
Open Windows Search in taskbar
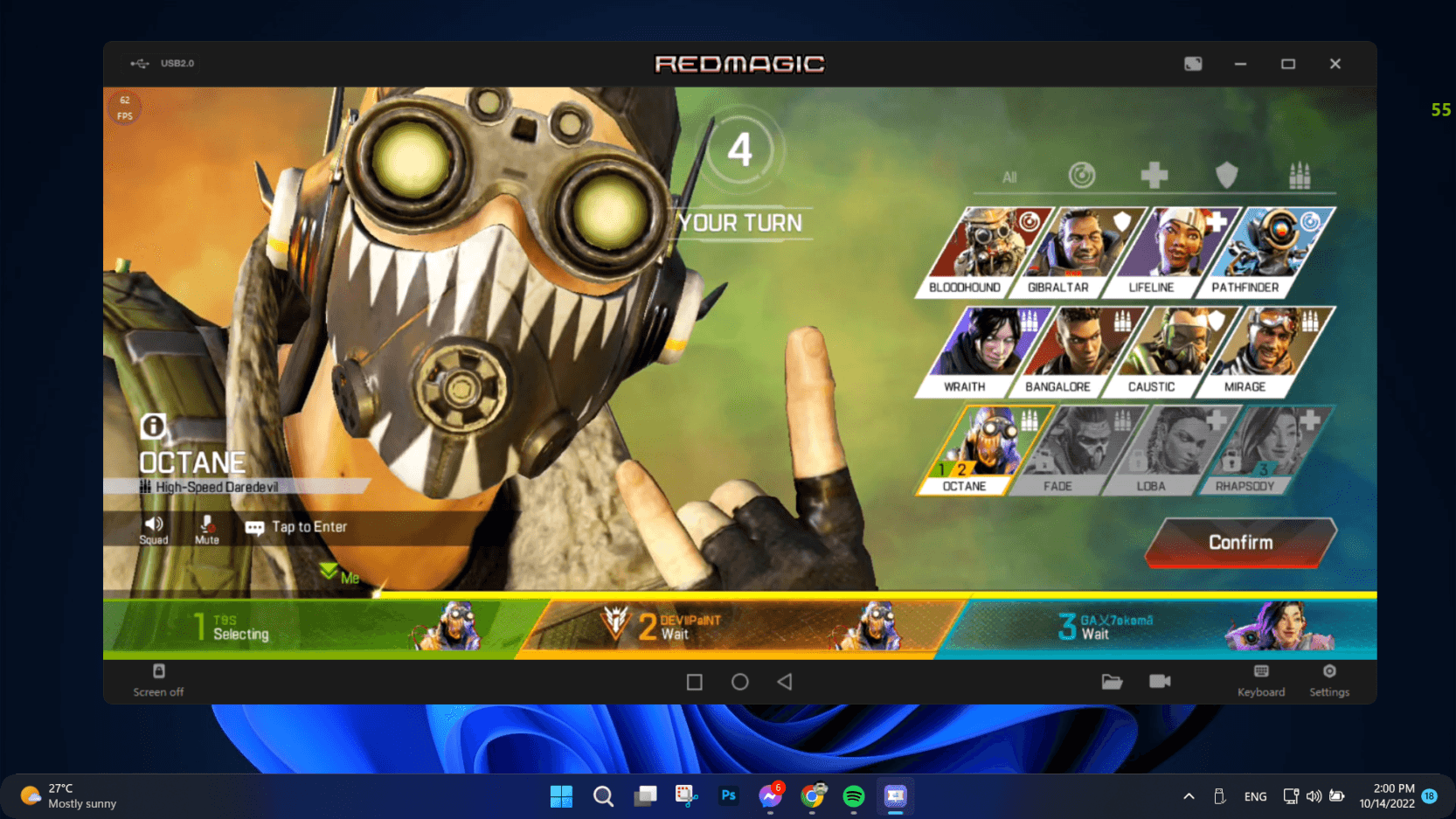click(603, 796)
